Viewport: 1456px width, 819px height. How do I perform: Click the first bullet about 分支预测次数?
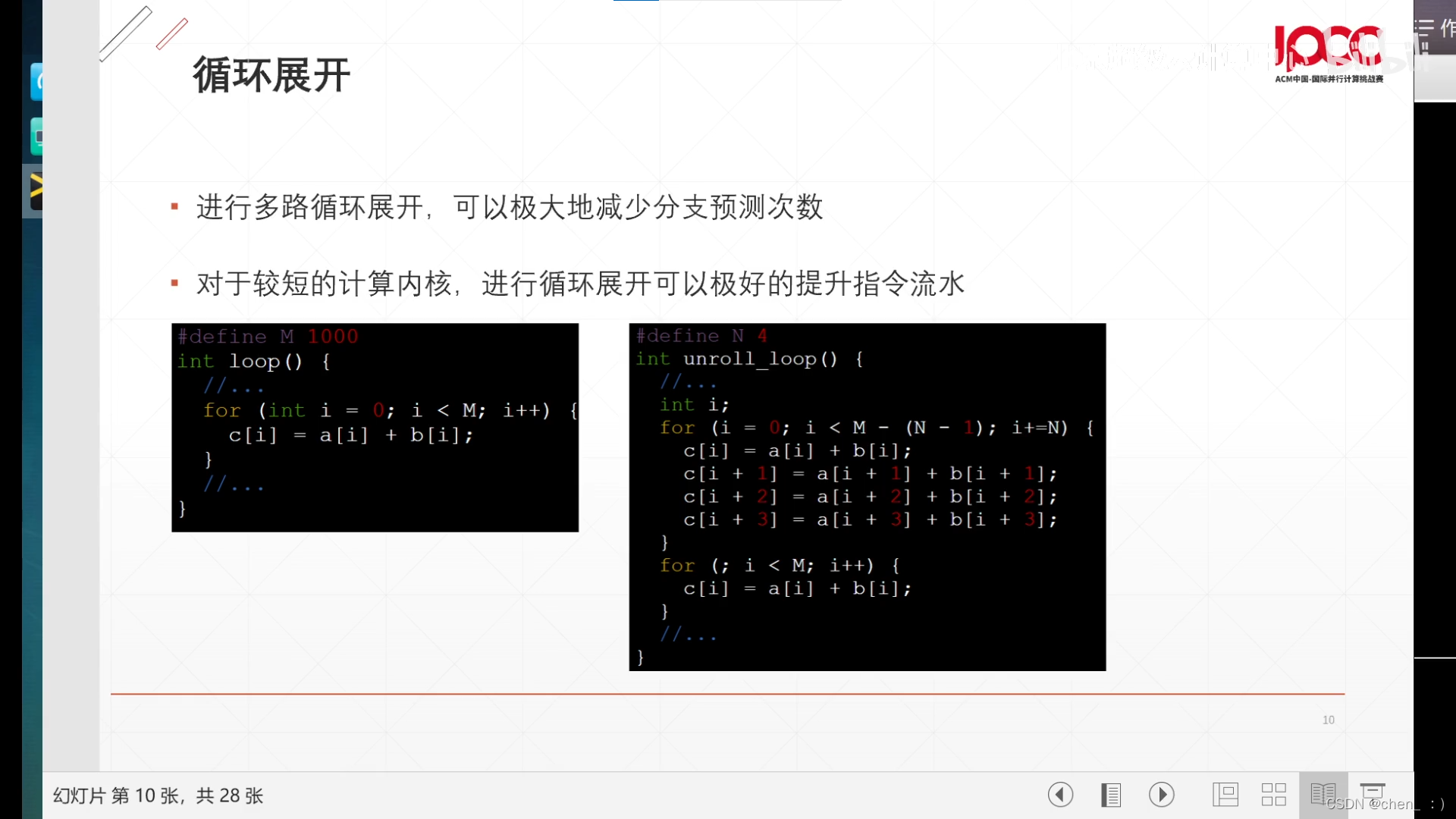tap(510, 207)
